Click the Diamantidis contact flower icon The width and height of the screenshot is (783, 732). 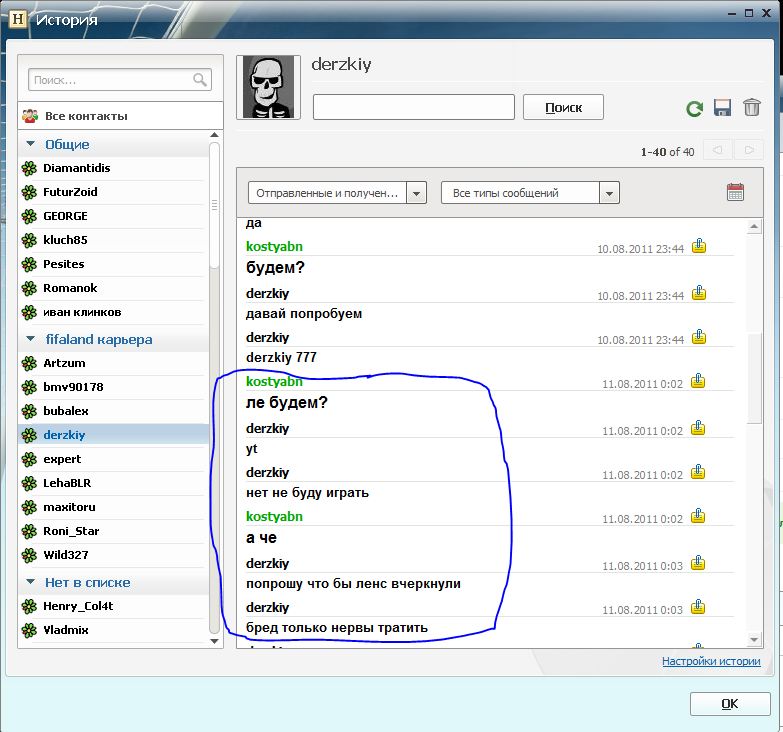(x=29, y=169)
